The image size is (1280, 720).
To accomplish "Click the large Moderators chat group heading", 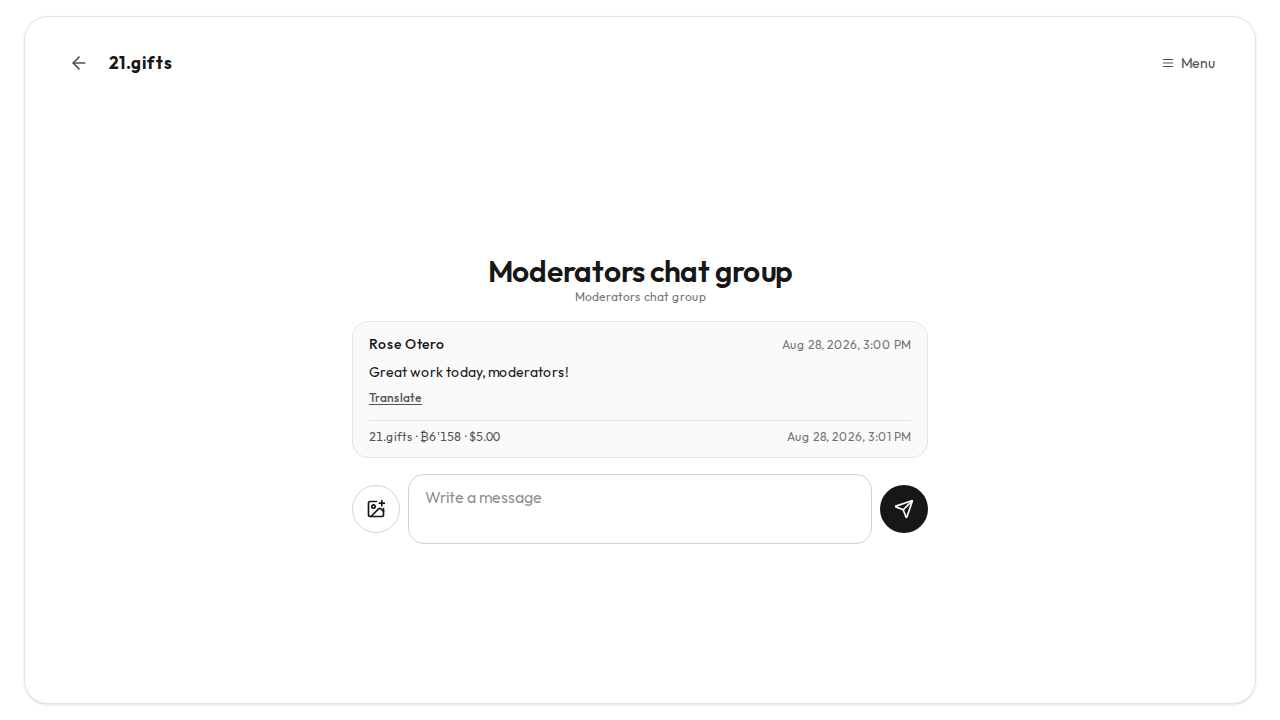I will (640, 271).
